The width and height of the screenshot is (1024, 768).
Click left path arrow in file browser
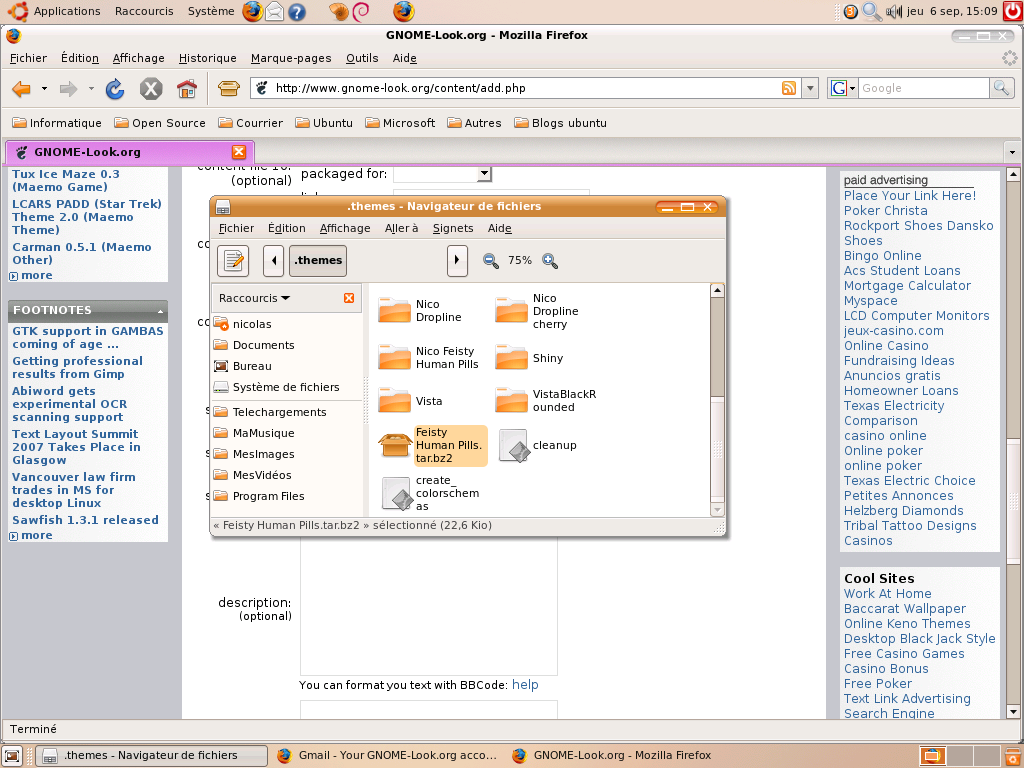274,261
